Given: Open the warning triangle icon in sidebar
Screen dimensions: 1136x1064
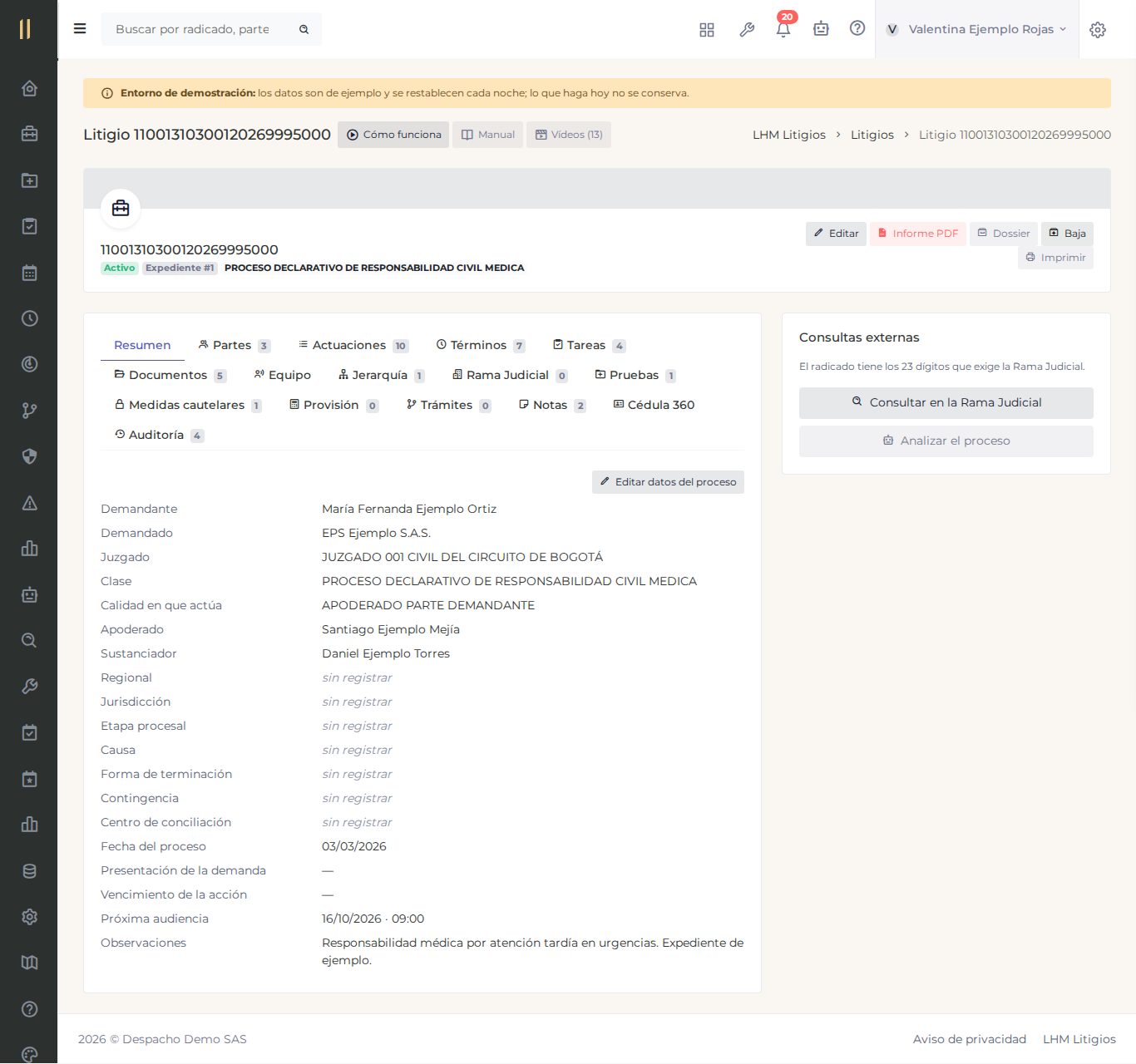Looking at the screenshot, I should (x=29, y=503).
